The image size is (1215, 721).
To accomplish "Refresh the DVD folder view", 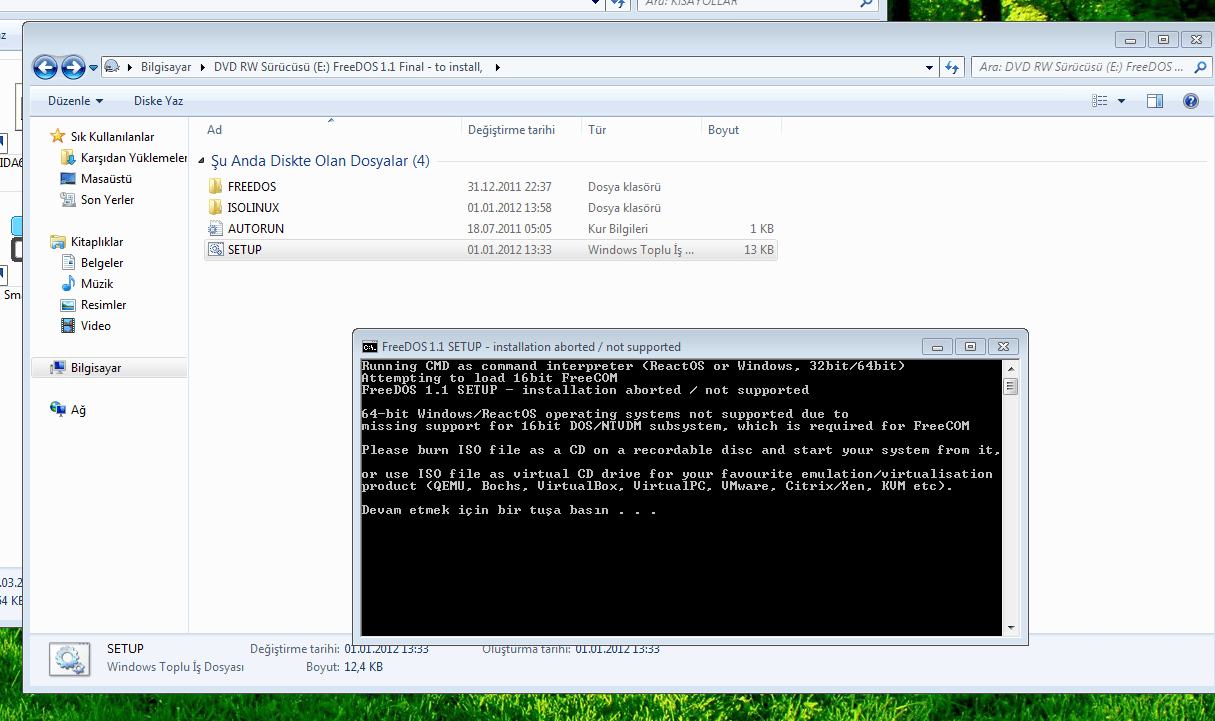I will [952, 67].
